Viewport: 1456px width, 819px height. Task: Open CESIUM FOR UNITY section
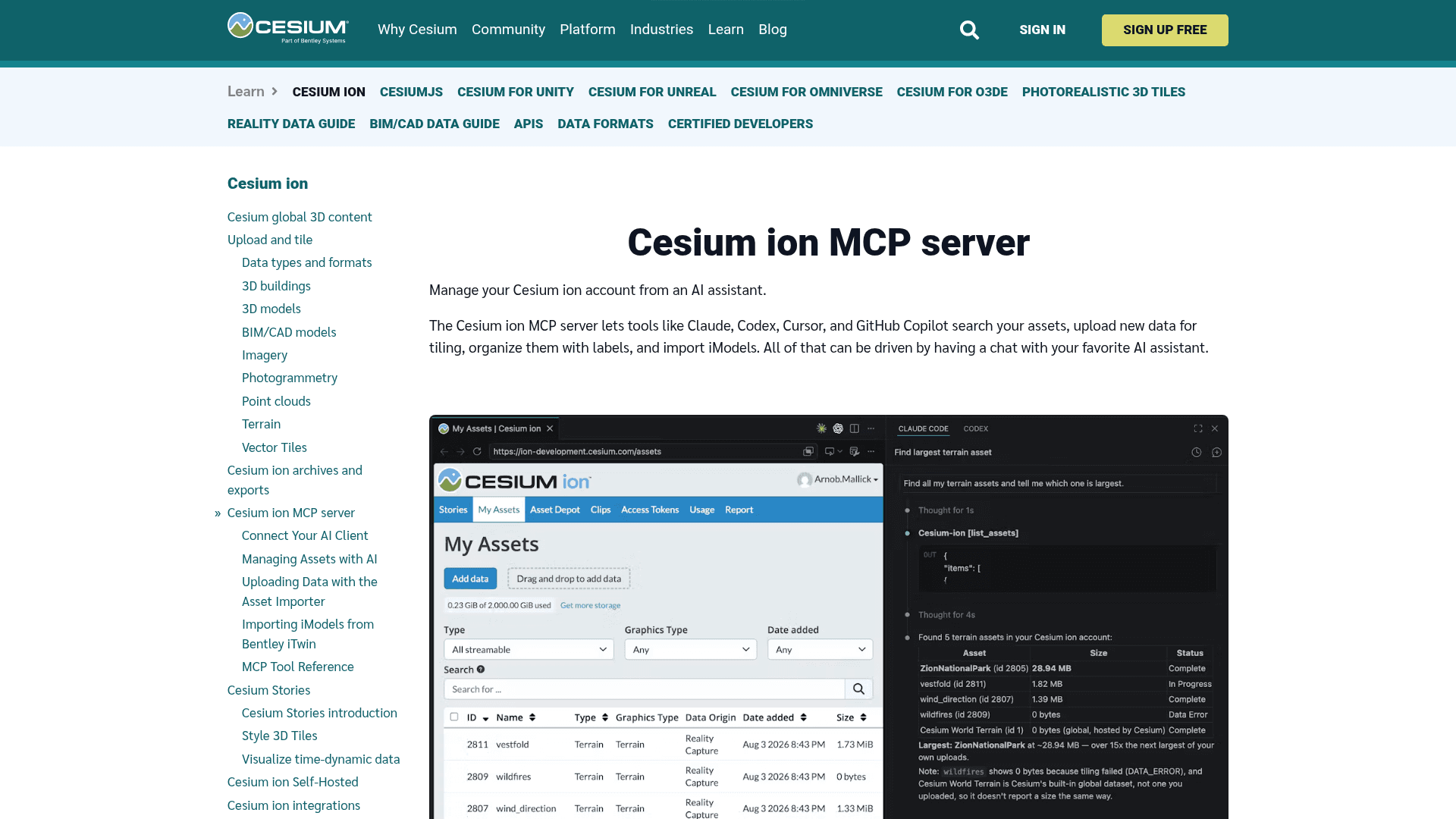[516, 92]
